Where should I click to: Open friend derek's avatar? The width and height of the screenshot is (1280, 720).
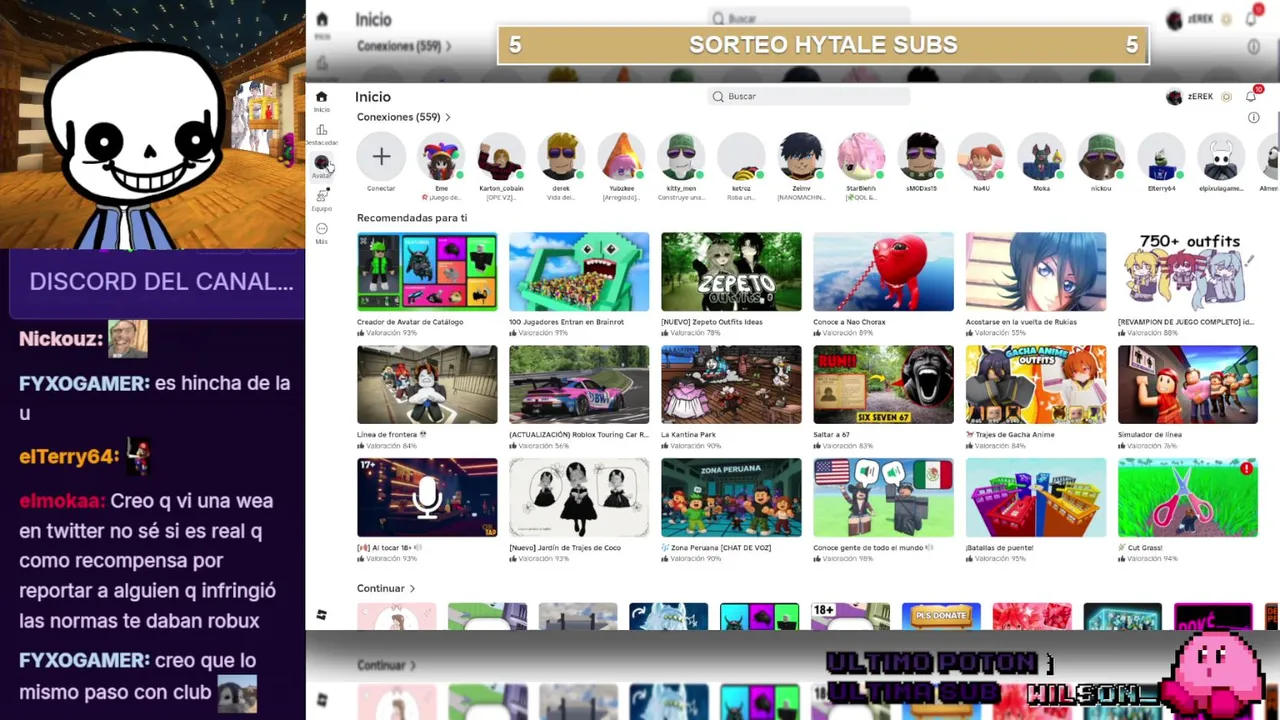coord(561,156)
